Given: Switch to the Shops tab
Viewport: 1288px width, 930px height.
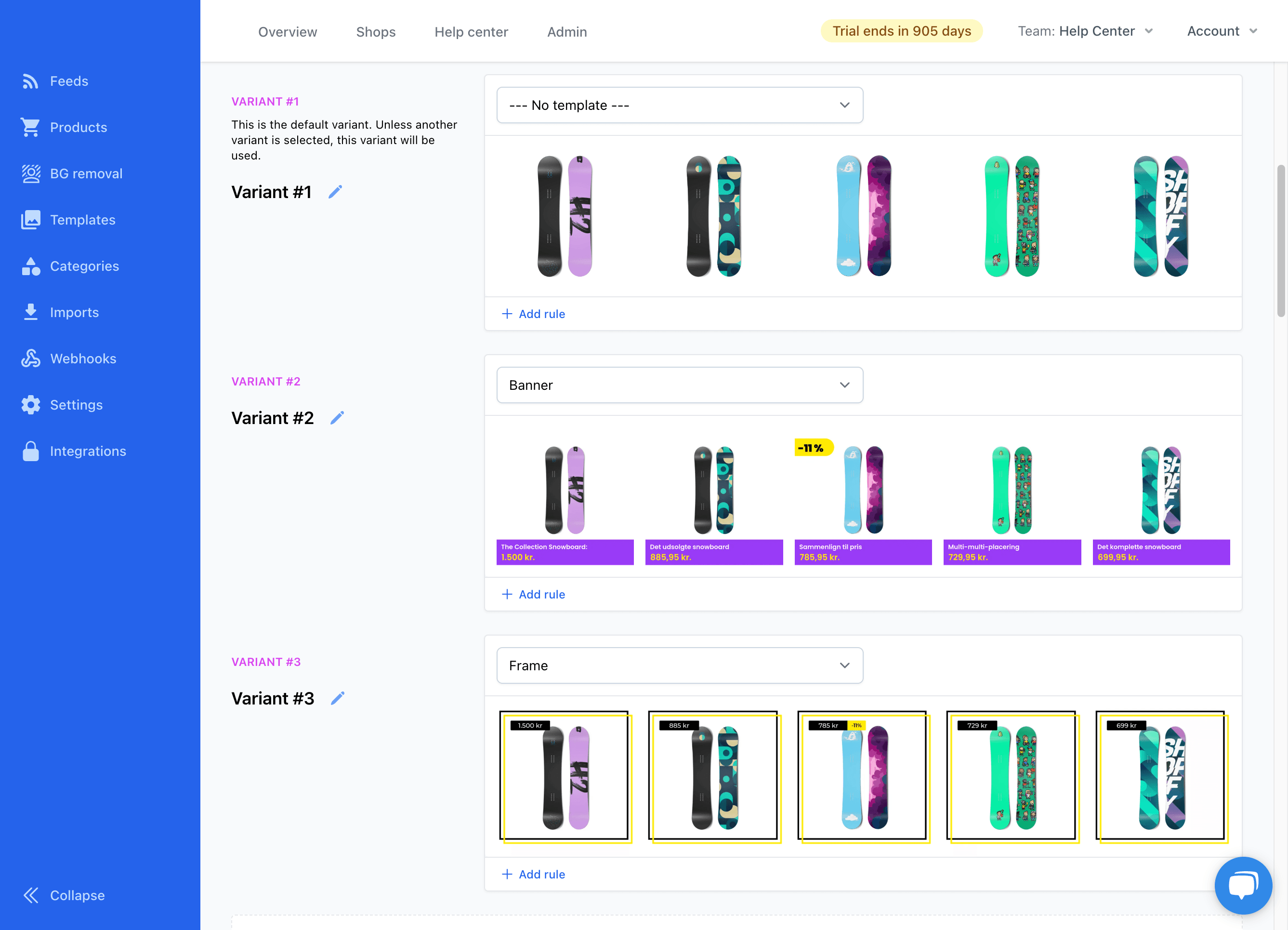Looking at the screenshot, I should pyautogui.click(x=375, y=32).
